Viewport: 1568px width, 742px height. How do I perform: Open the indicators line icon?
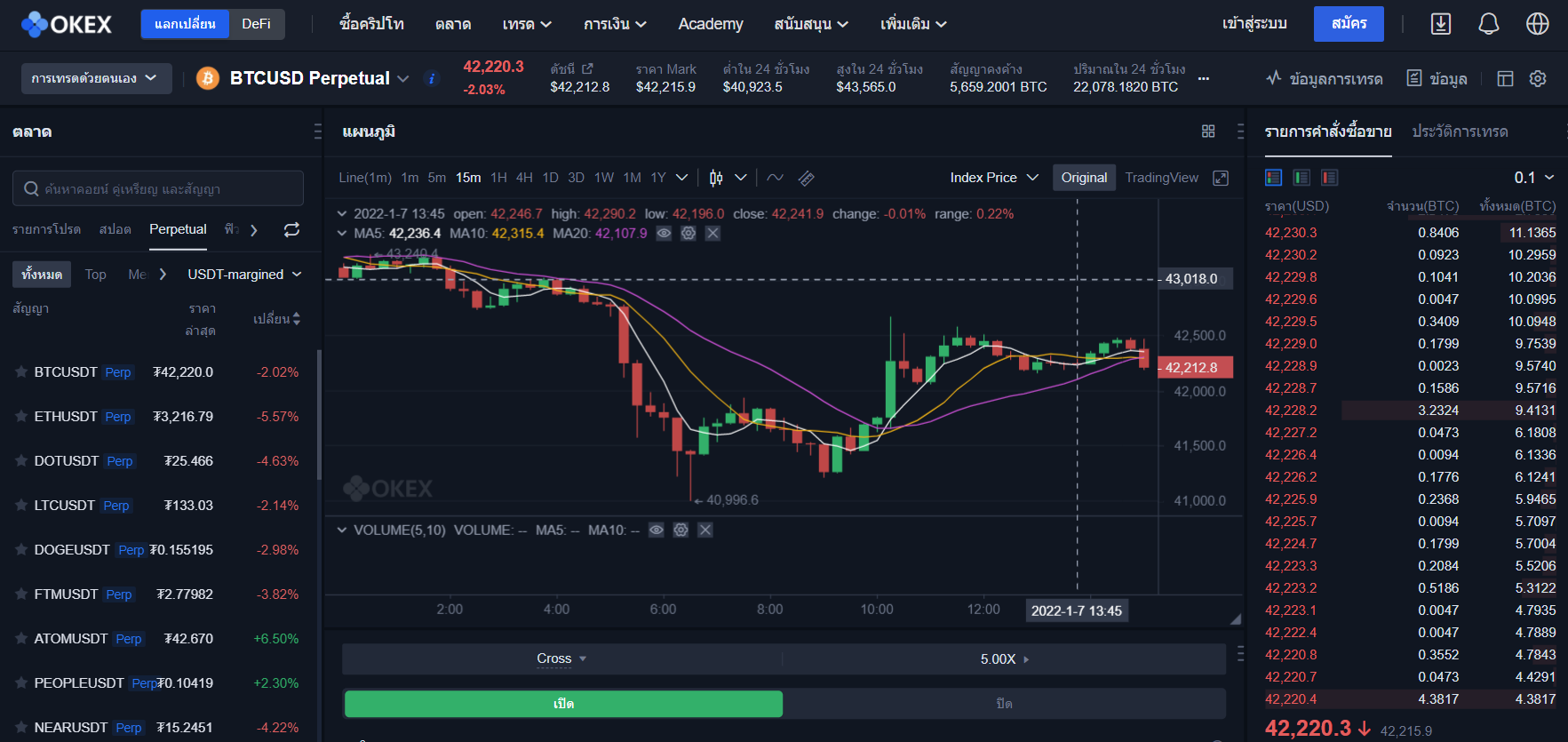pos(775,178)
